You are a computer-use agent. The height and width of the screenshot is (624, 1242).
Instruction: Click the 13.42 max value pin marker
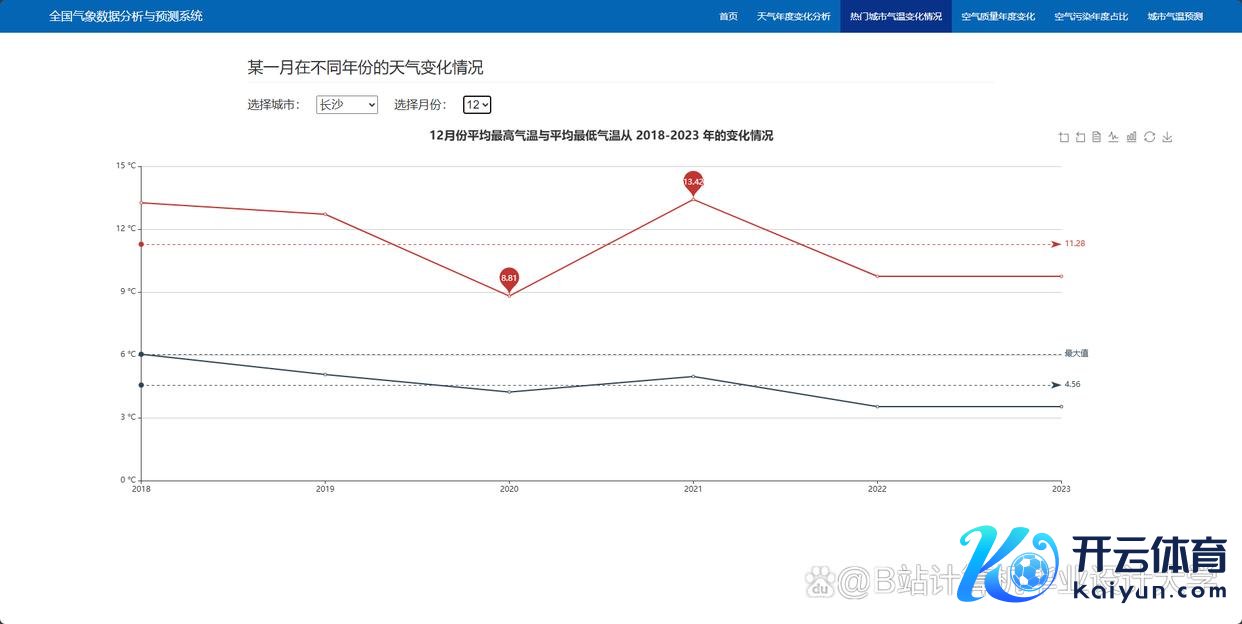click(x=693, y=182)
